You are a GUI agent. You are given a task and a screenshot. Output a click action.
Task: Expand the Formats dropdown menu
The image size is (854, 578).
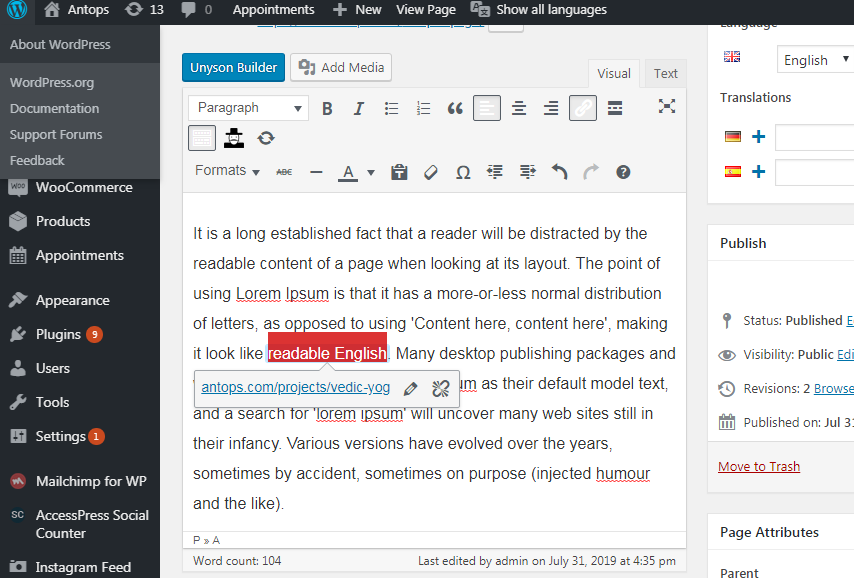tap(227, 171)
